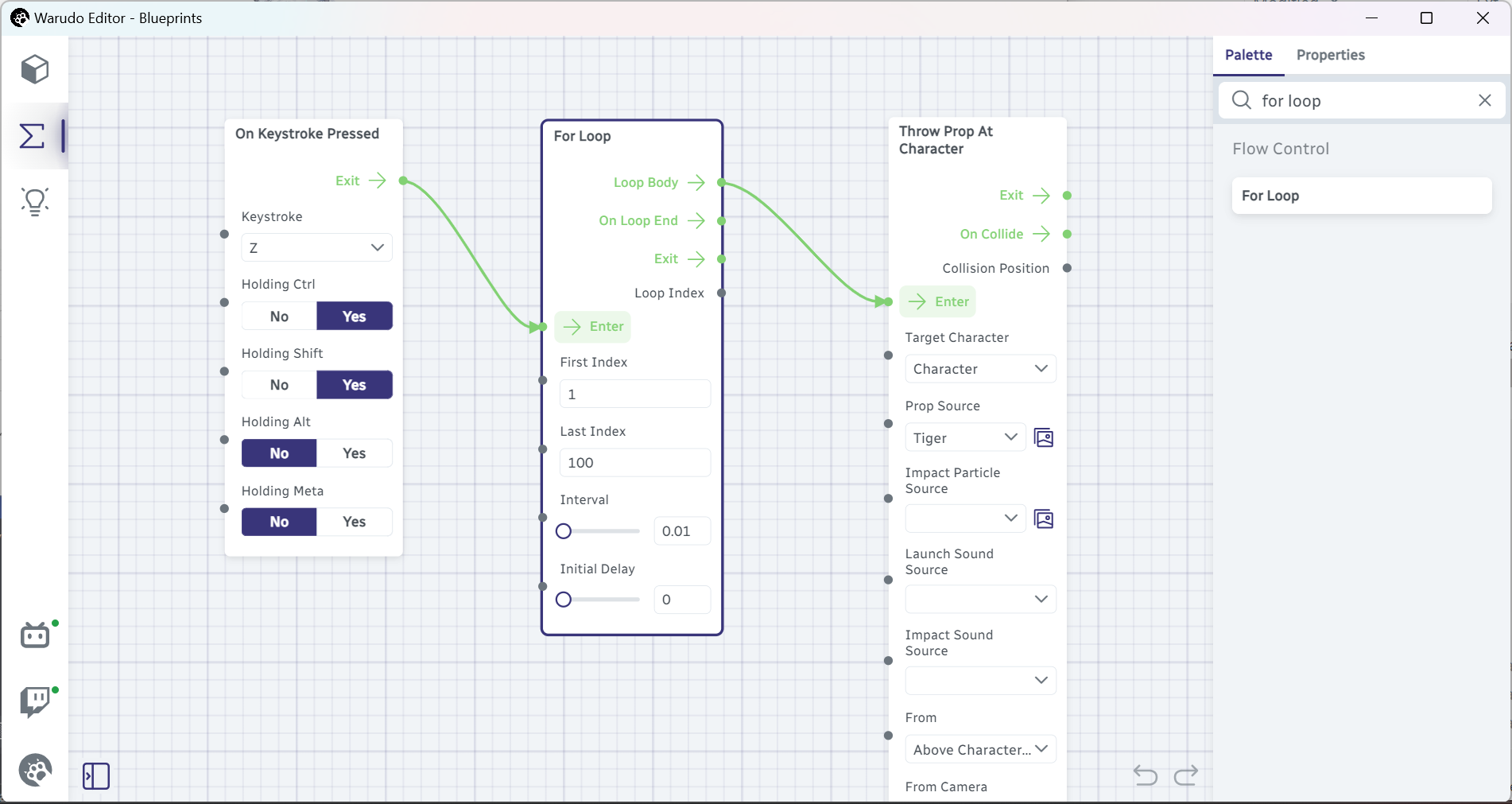Screen dimensions: 1512x804
Task: Click the undo arrow icon
Action: pos(1146,775)
